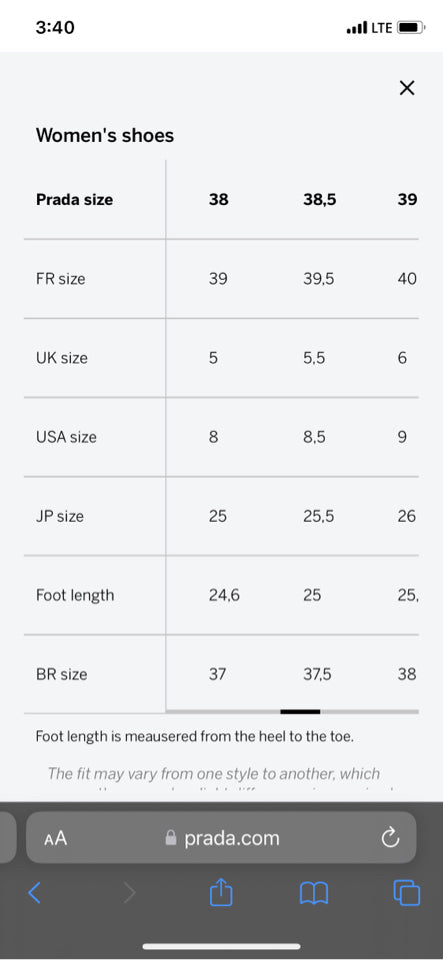Tap the Safari back arrow
Image resolution: width=443 pixels, height=960 pixels.
tap(35, 893)
